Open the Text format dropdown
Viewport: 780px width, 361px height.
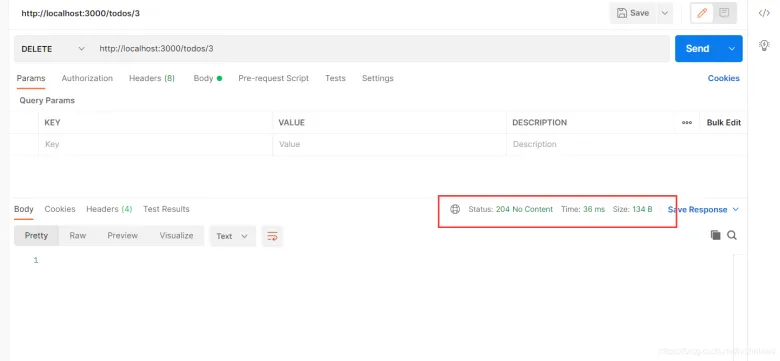(232, 236)
